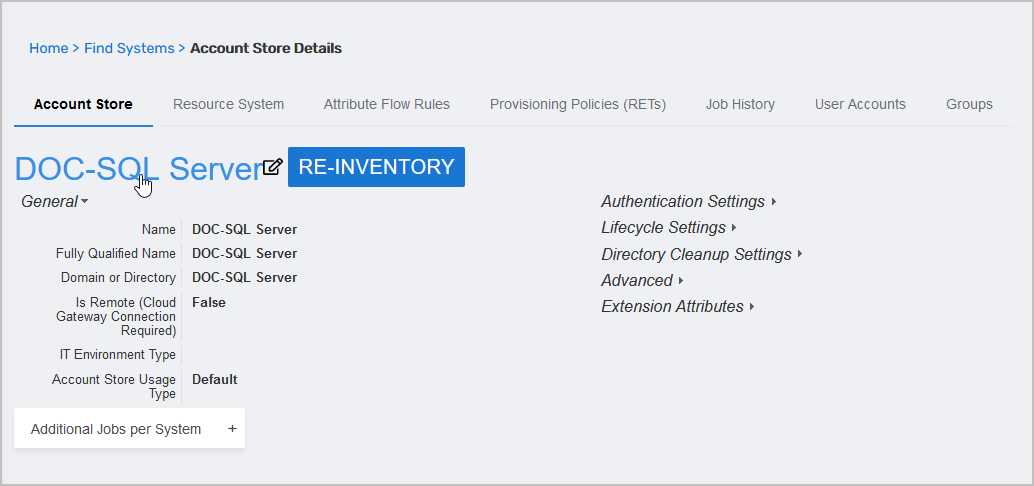Click the edit pencil icon beside DOC-SQL Server
This screenshot has width=1034, height=486.
coord(273,167)
